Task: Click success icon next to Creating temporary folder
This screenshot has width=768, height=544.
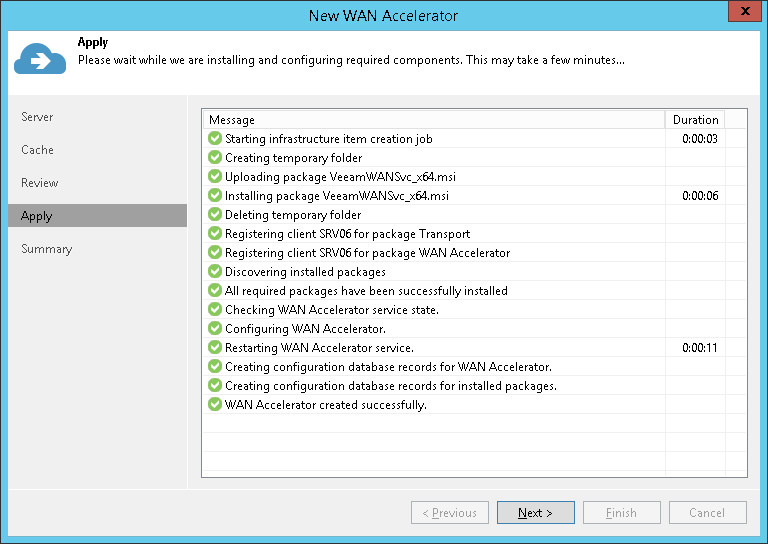Action: tap(215, 158)
